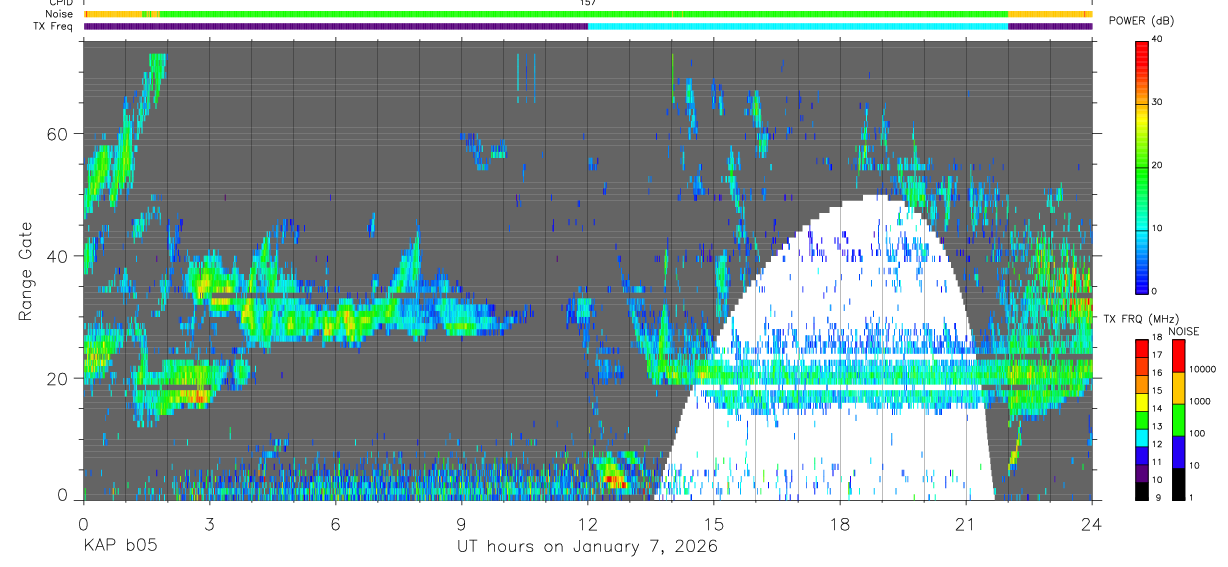
Task: Click the 'POWER (dB)' legend title
Action: (1143, 20)
